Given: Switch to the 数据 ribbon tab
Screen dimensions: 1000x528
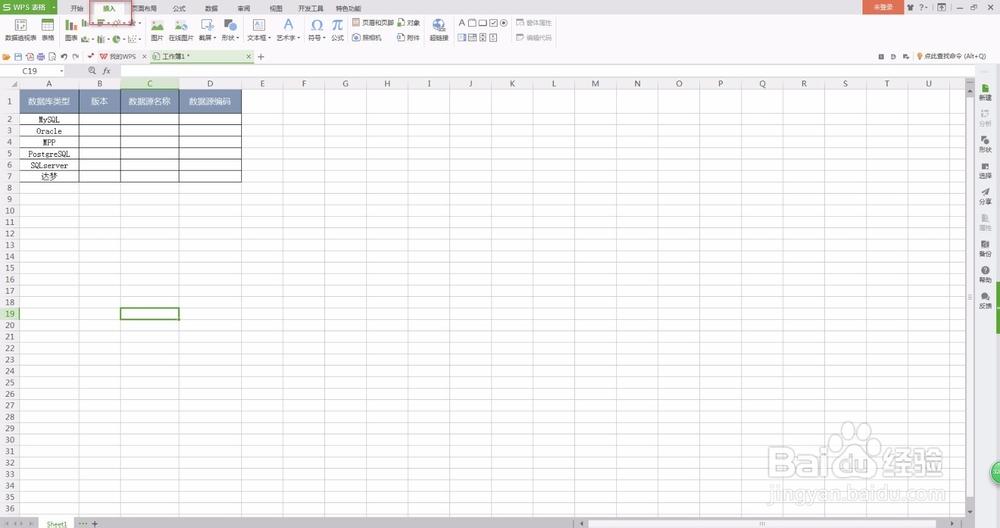Looking at the screenshot, I should tap(211, 8).
